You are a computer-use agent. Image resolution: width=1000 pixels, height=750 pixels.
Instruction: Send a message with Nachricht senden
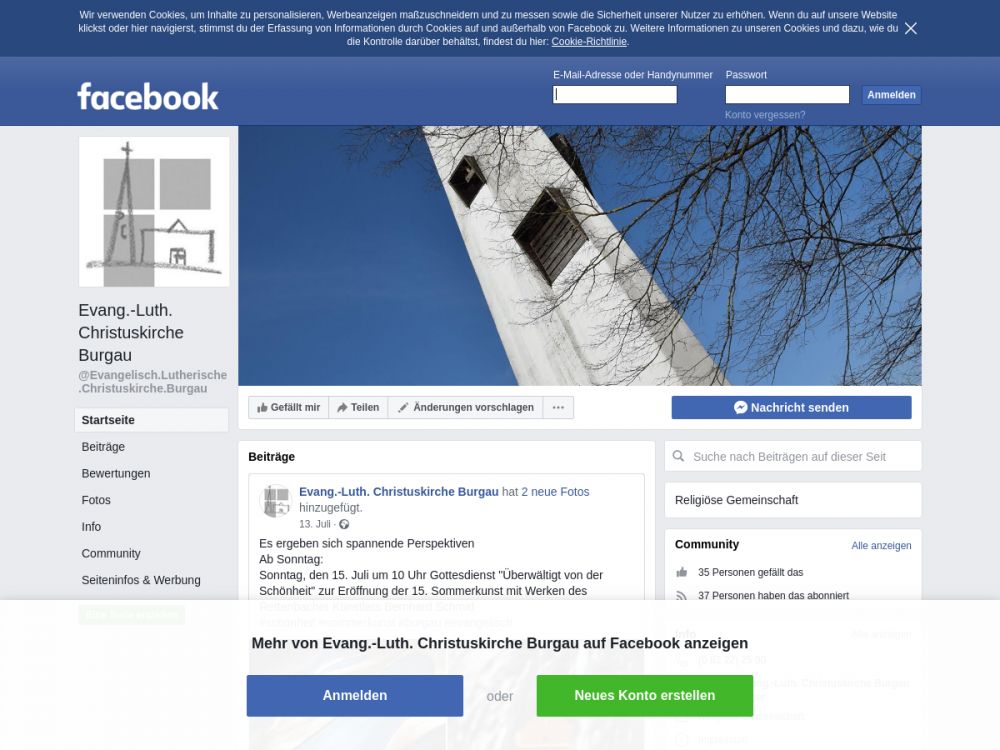pyautogui.click(x=791, y=408)
